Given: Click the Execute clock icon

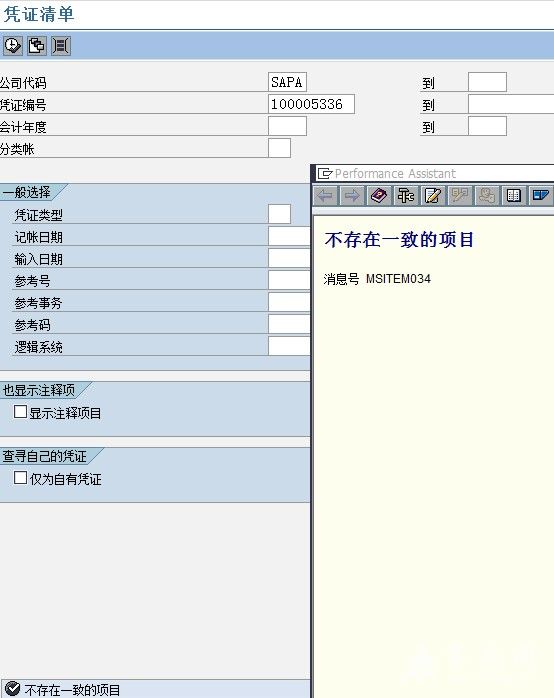Looking at the screenshot, I should (x=12, y=45).
